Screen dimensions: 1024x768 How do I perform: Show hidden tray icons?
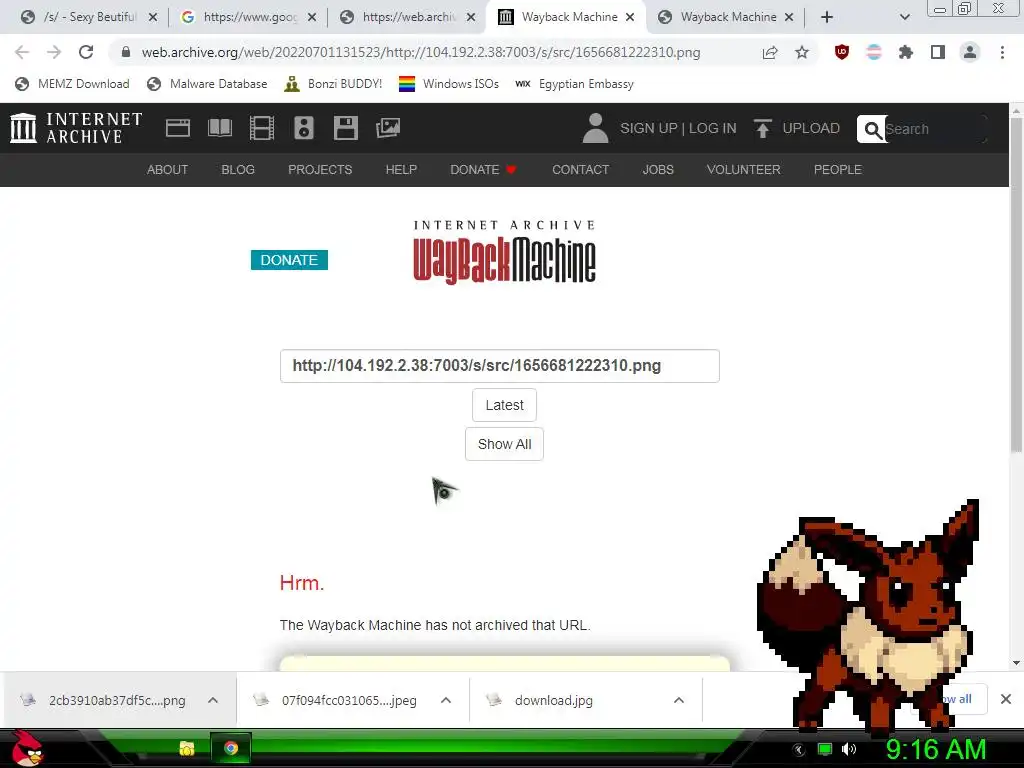pos(799,750)
